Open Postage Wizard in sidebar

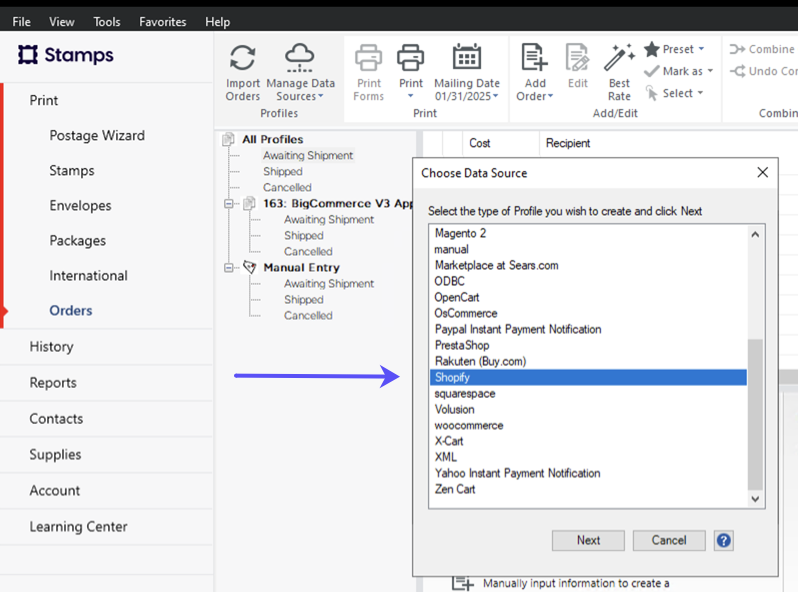tap(97, 135)
